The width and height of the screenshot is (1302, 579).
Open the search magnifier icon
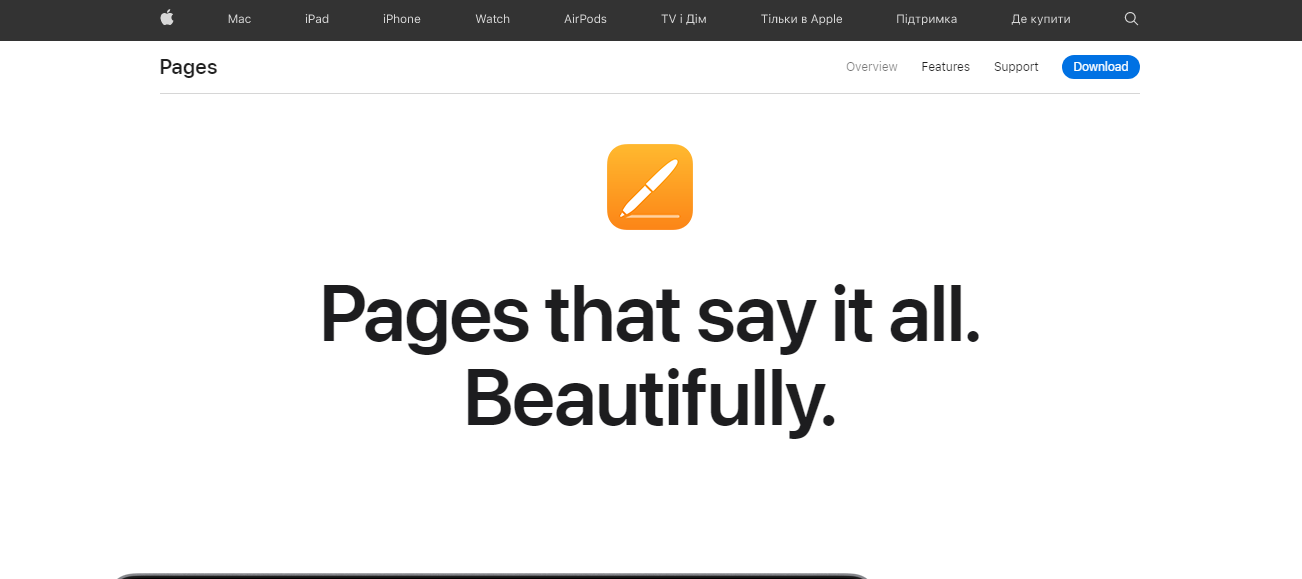pyautogui.click(x=1131, y=19)
